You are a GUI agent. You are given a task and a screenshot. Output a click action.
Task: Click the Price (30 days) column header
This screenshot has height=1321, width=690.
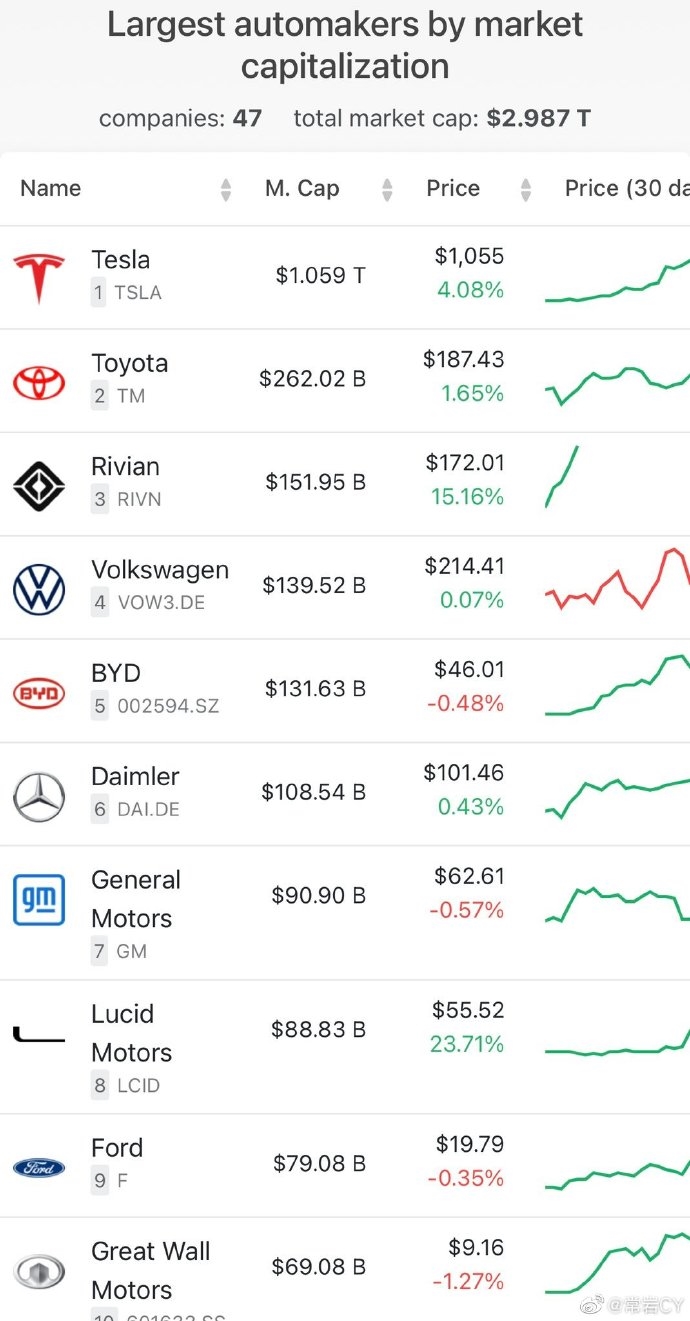[x=626, y=189]
